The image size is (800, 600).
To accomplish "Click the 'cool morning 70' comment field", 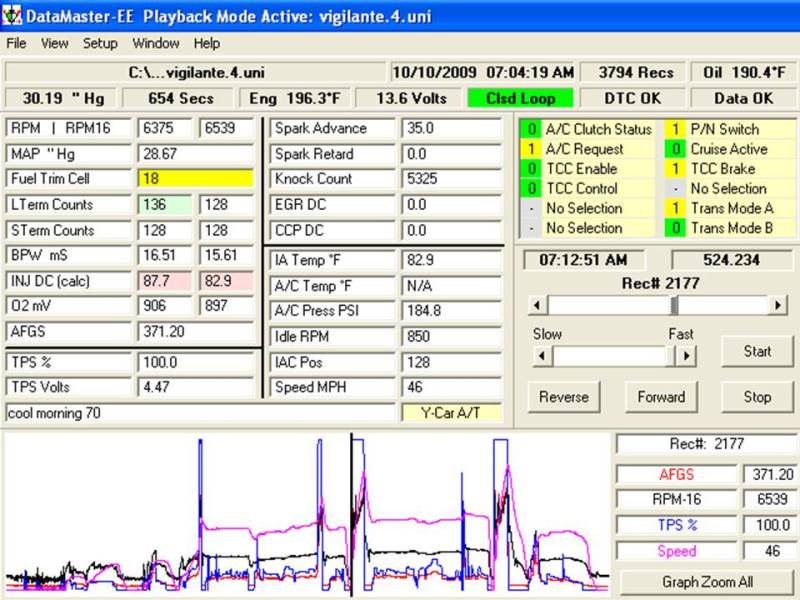I will 200,413.
